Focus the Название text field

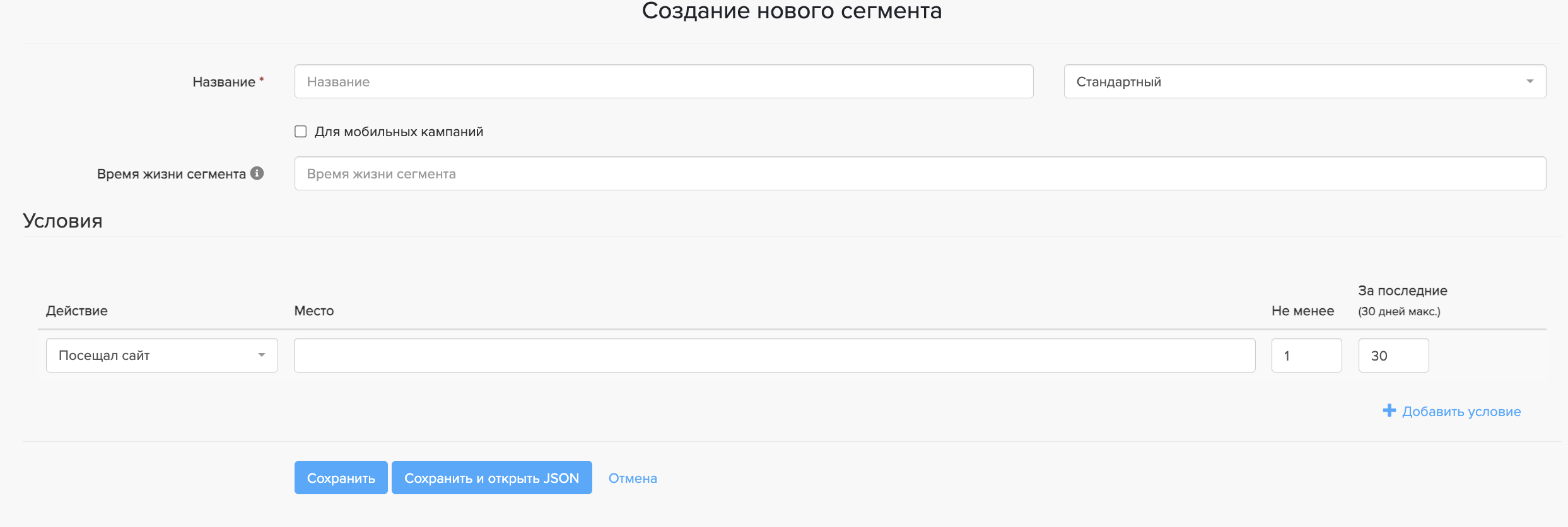click(x=664, y=82)
